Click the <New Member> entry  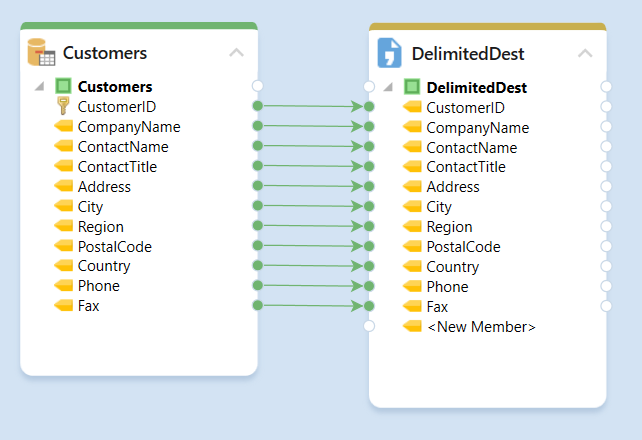481,327
